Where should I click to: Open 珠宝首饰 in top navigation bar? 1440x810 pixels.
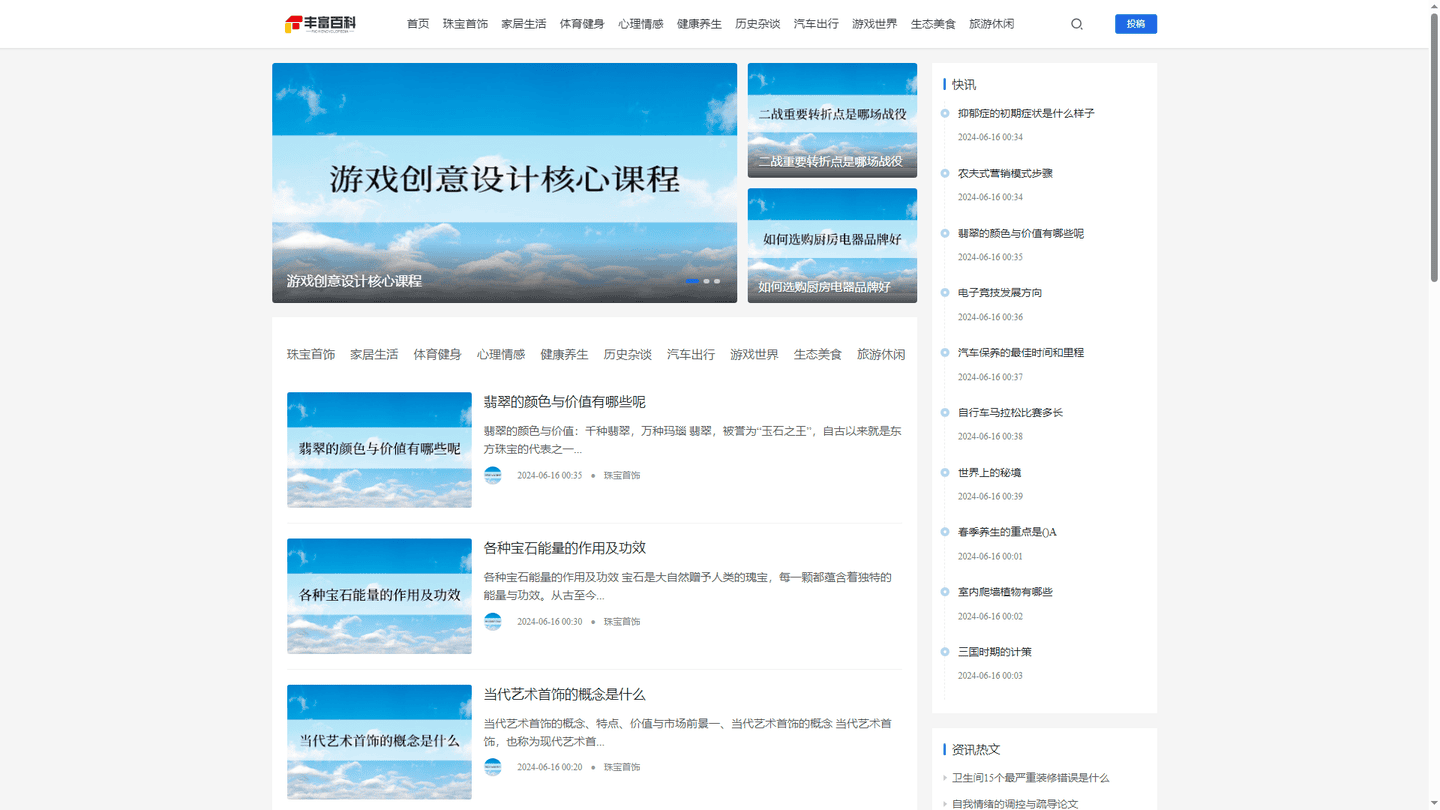(x=466, y=24)
